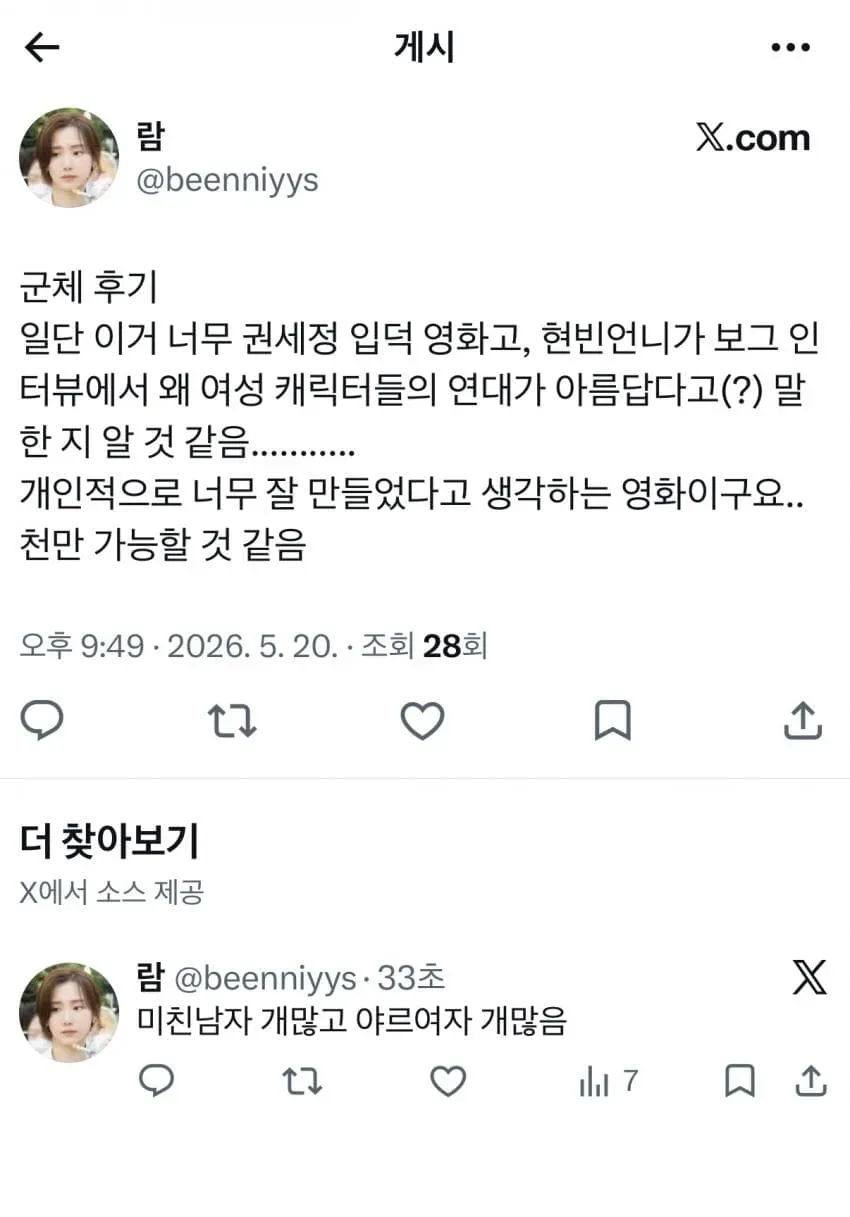The height and width of the screenshot is (1217, 850).
Task: Tap the X.com logo label
Action: [x=753, y=138]
